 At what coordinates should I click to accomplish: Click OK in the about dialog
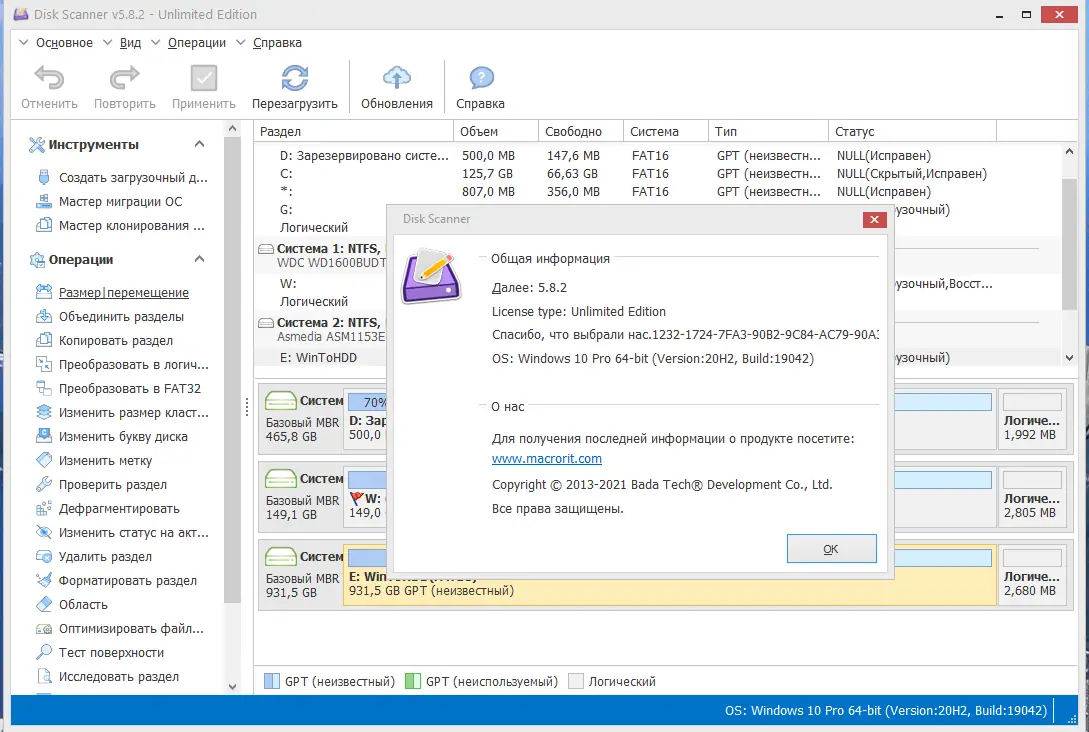pos(831,549)
